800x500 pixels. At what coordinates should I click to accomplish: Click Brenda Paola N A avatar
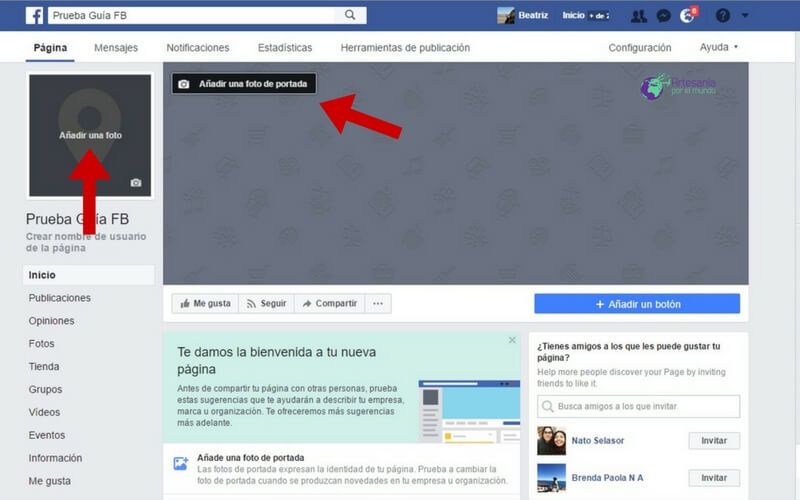(552, 478)
